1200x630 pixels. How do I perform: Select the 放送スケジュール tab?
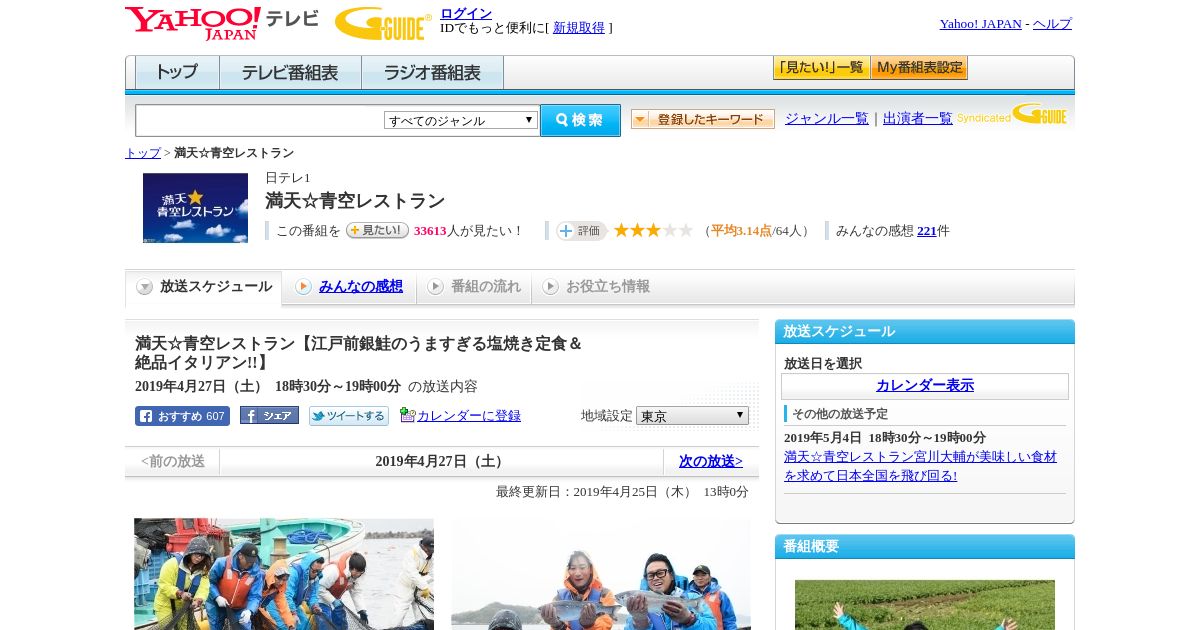click(x=204, y=287)
